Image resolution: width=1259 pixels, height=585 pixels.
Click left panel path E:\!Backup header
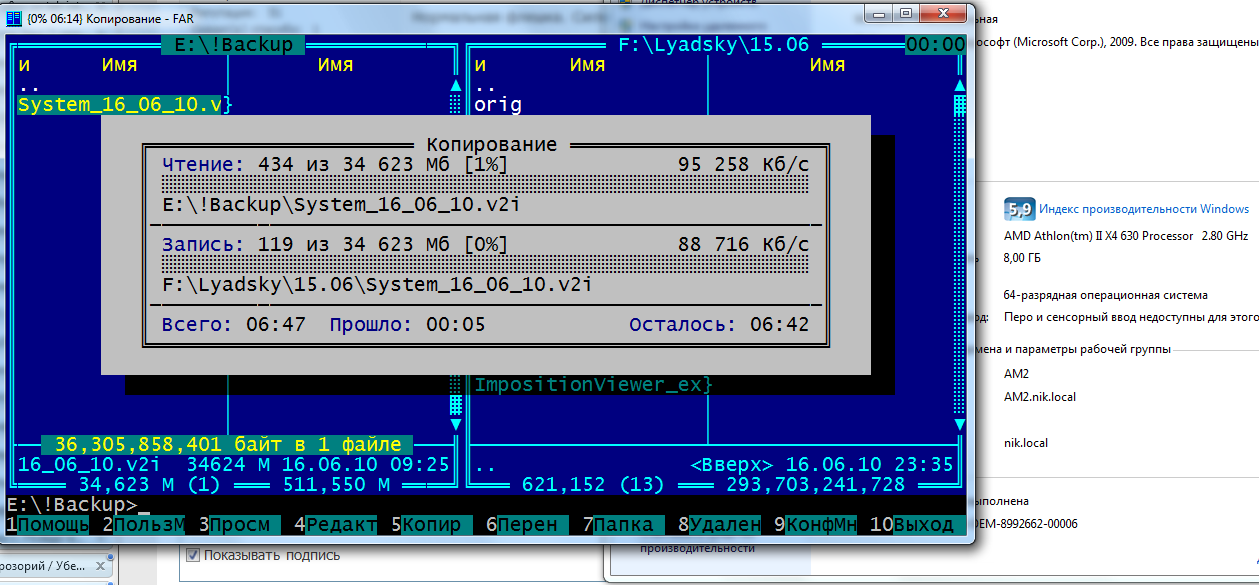[x=234, y=44]
